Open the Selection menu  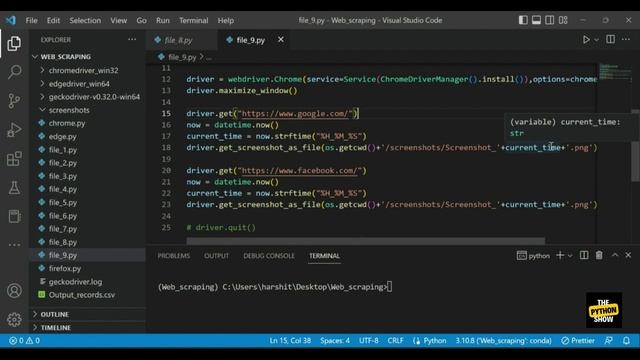[x=85, y=20]
